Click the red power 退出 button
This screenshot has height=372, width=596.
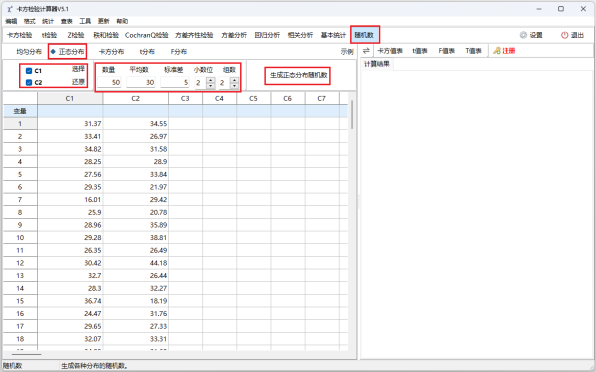click(x=572, y=35)
